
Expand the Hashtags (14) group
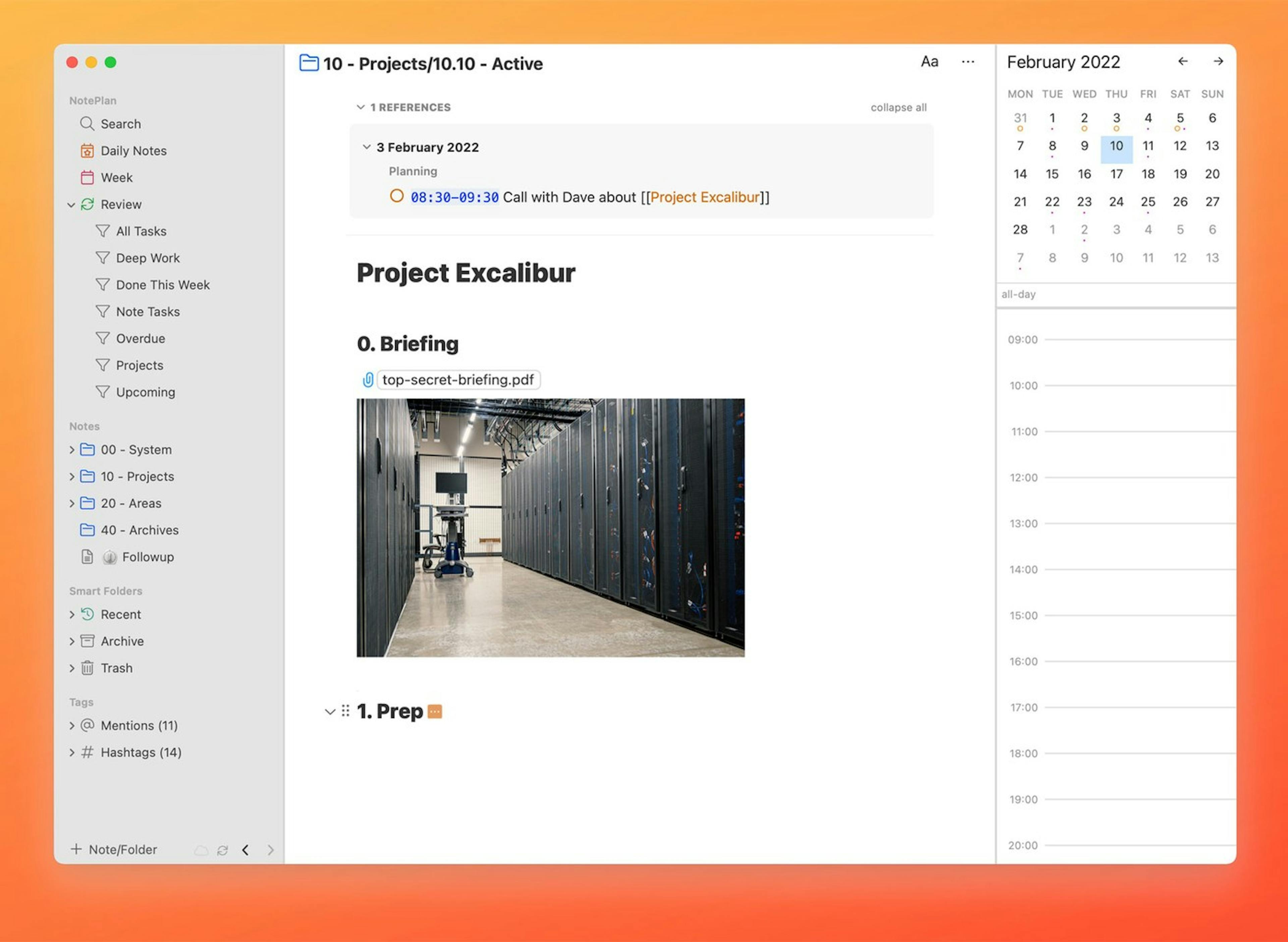click(x=72, y=753)
